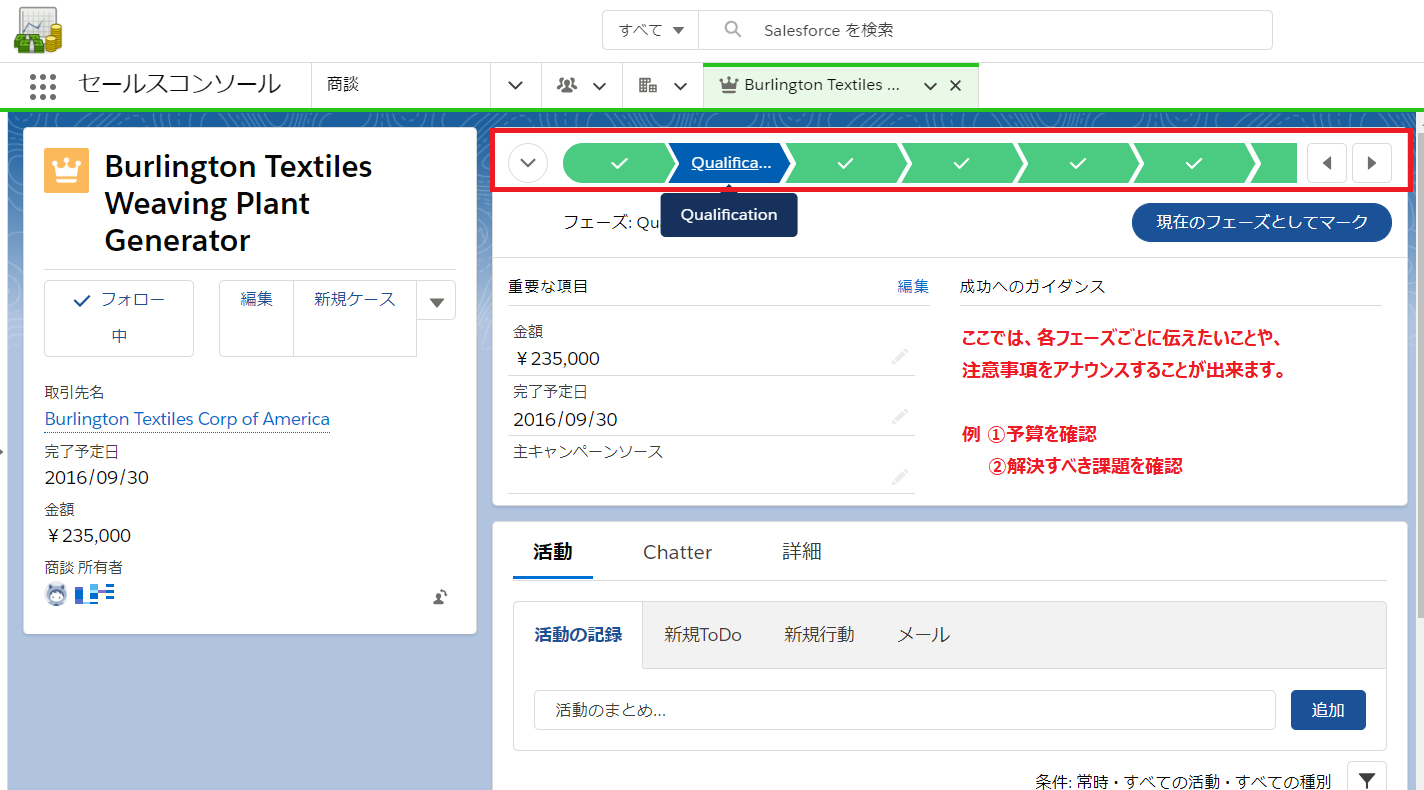The image size is (1424, 790).
Task: Open the 新規ToDo tab
Action: tap(702, 635)
